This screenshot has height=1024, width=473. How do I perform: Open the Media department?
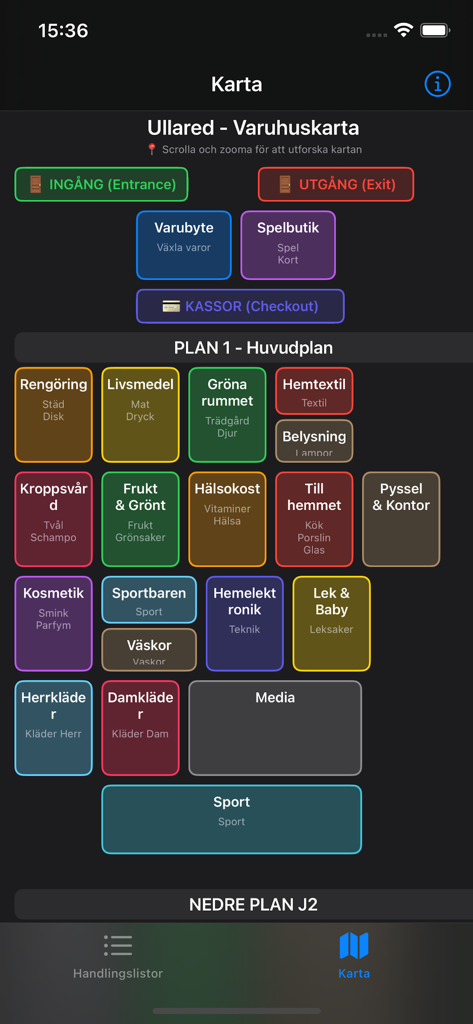pos(275,728)
